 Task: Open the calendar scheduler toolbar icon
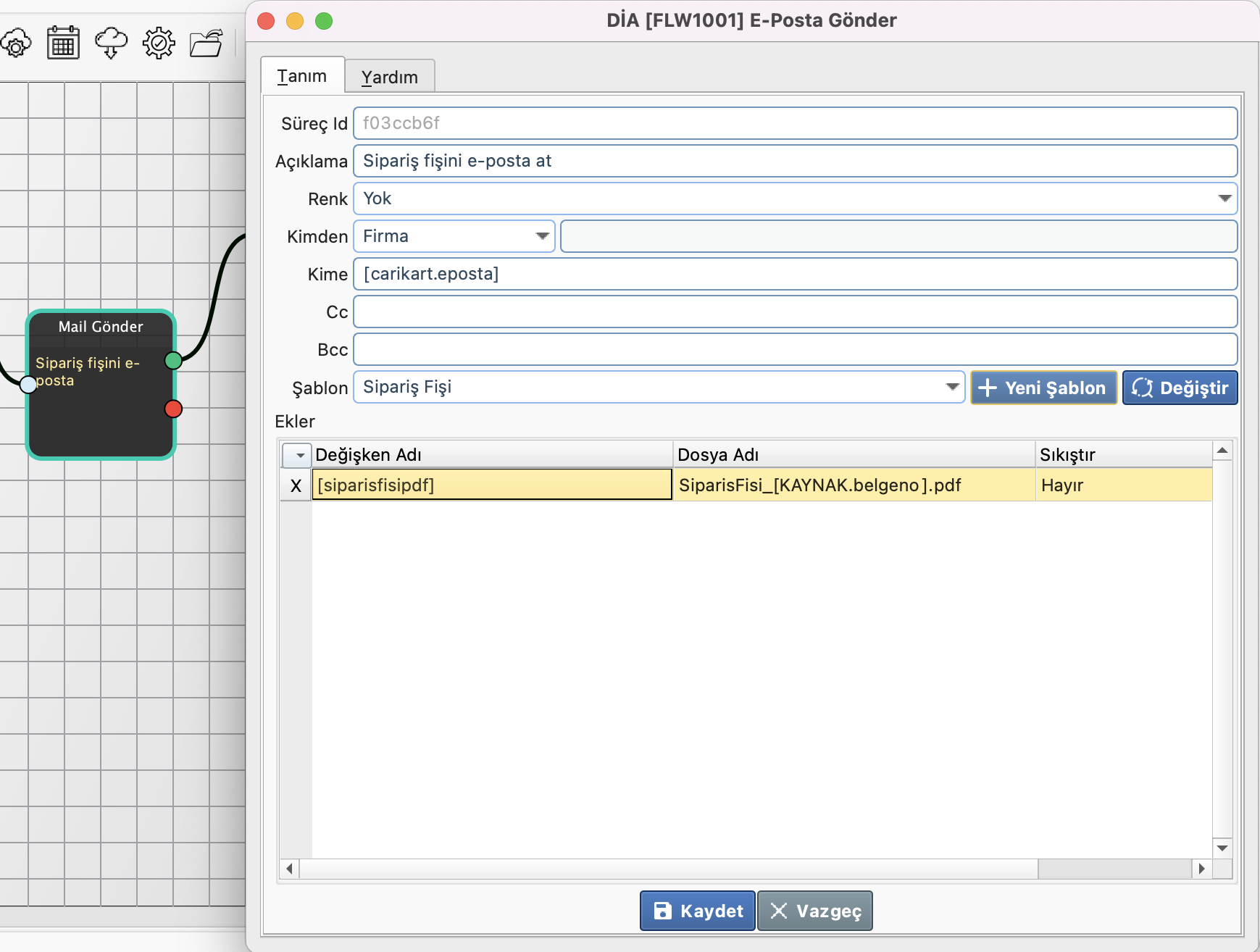coord(63,43)
